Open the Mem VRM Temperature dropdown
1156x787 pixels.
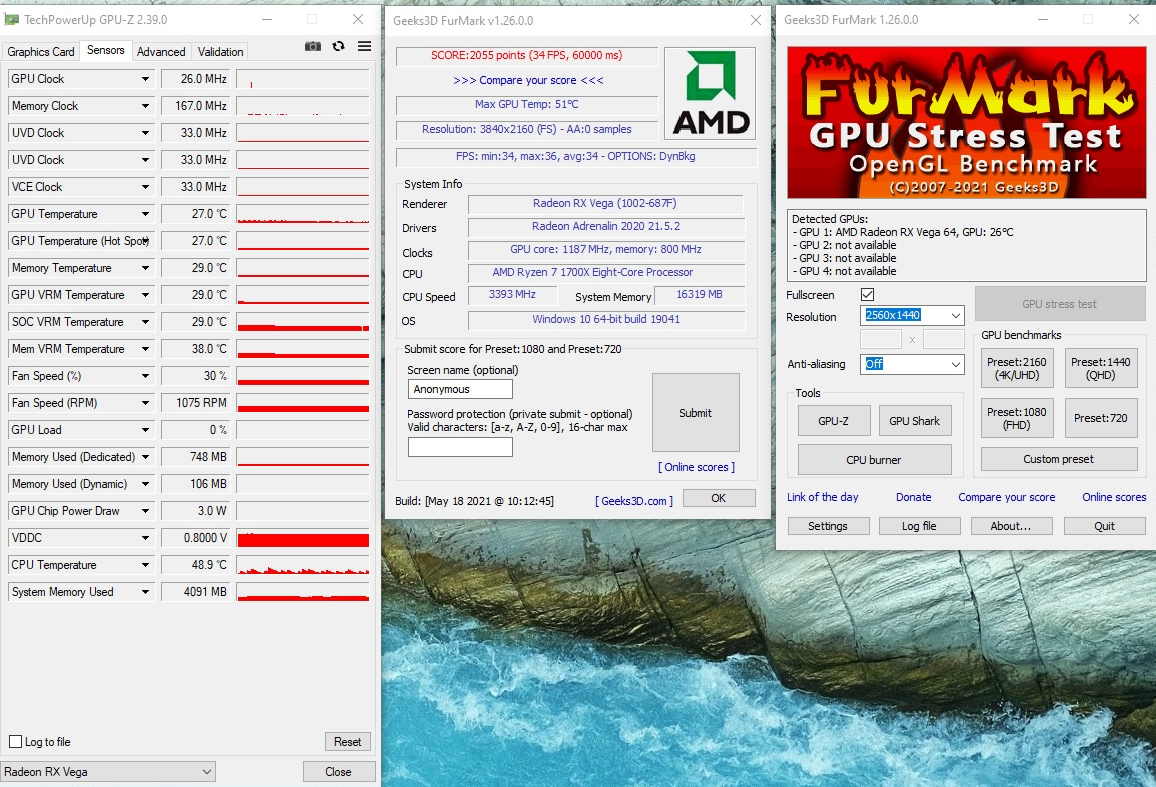[x=145, y=349]
